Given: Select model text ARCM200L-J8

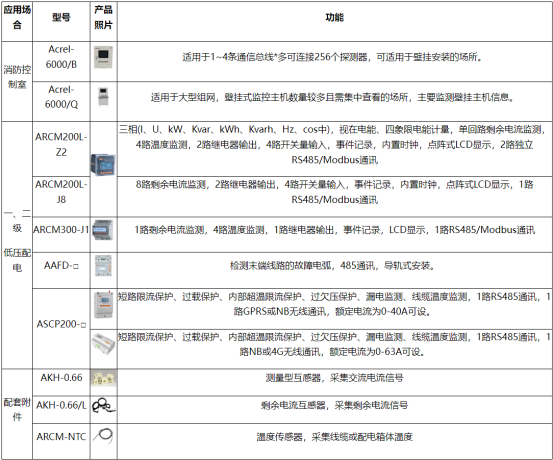Looking at the screenshot, I should [x=61, y=192].
